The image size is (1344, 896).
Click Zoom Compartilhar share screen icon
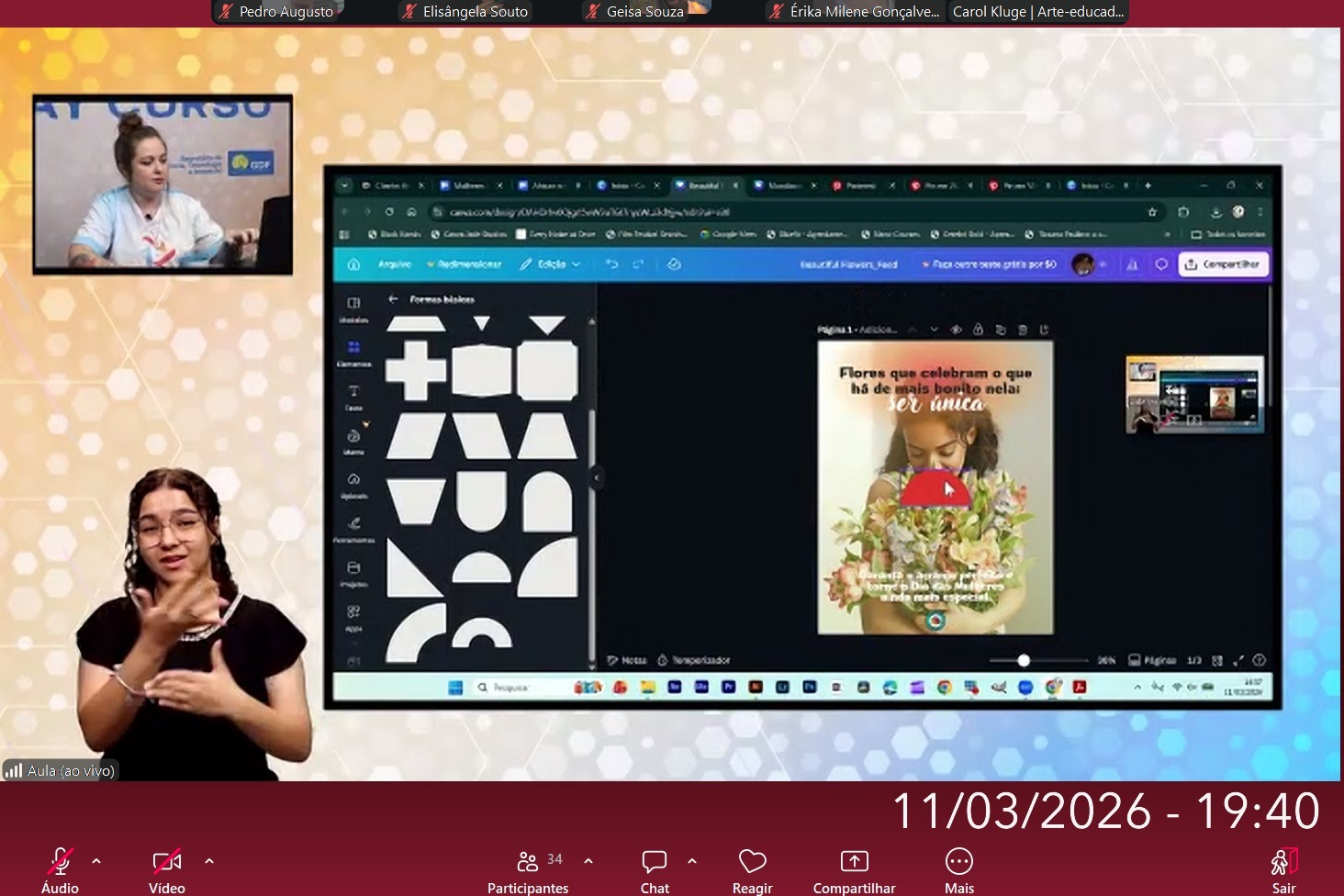[x=855, y=861]
